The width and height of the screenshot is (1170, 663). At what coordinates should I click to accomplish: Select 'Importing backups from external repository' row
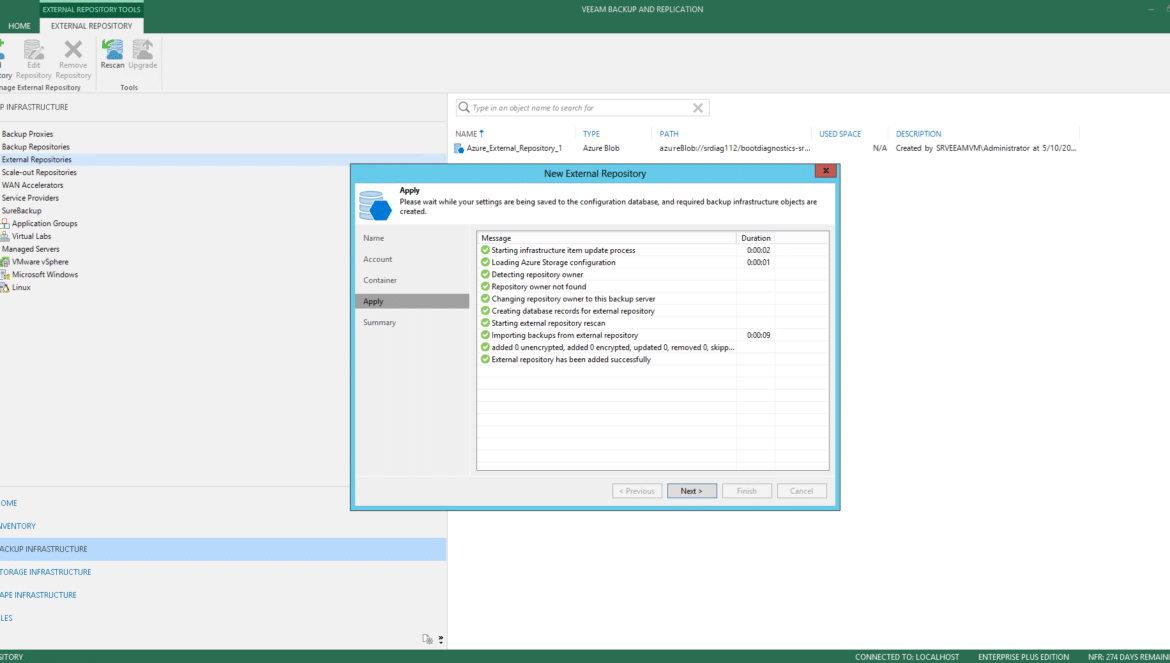coord(653,335)
